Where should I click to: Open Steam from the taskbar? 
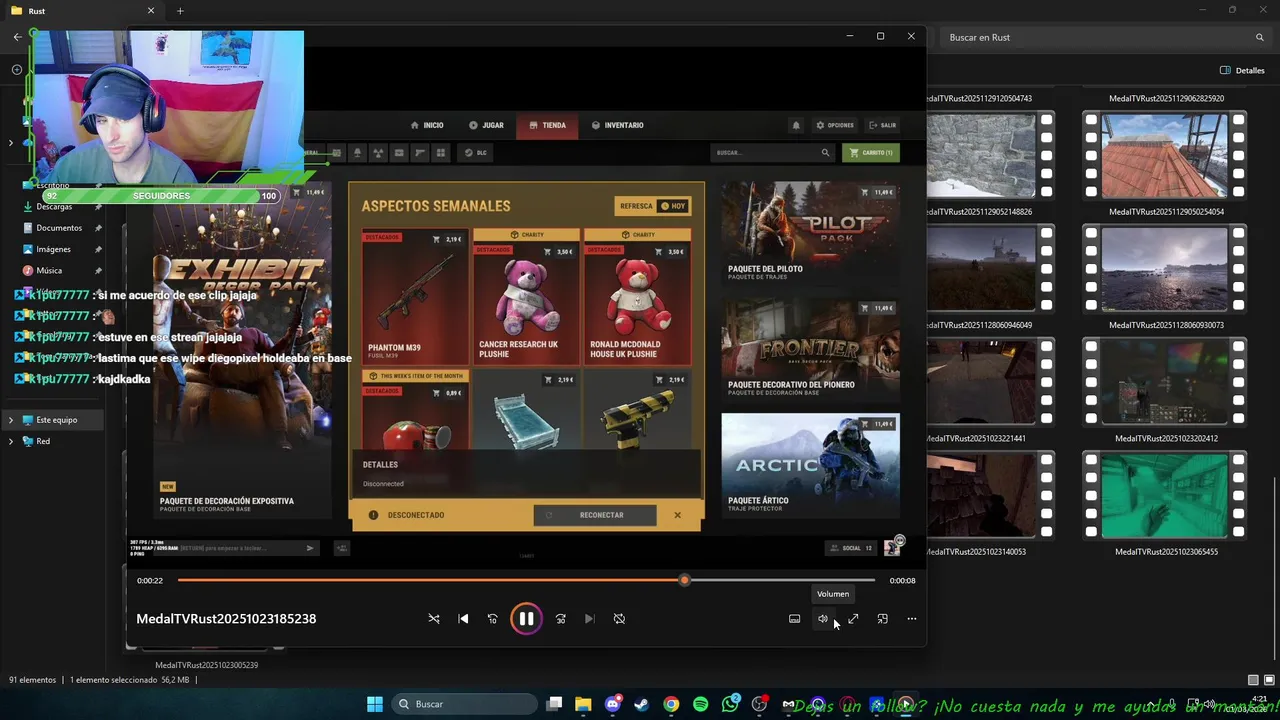[642, 704]
